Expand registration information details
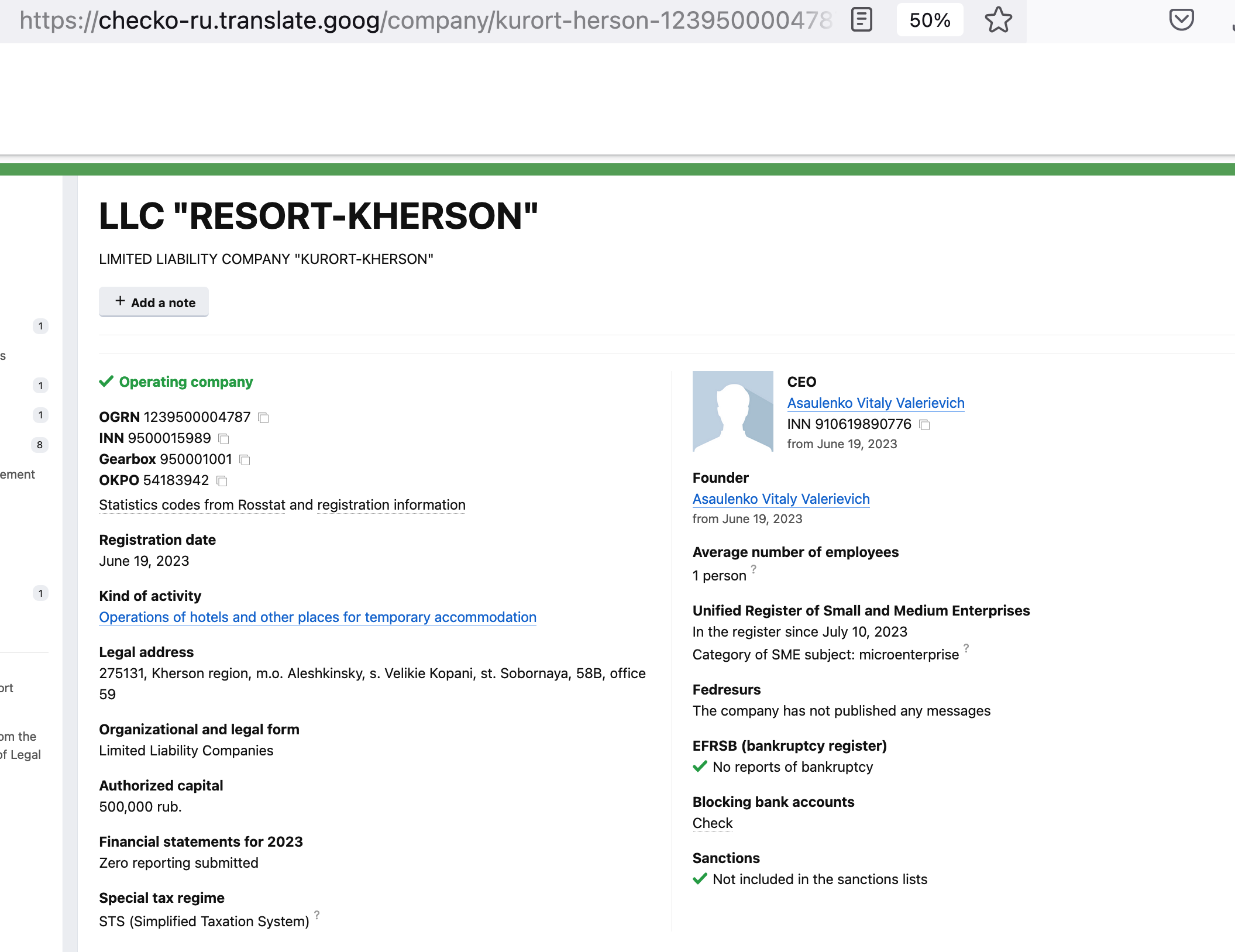Screen dimensions: 1235x952 pyautogui.click(x=391, y=505)
